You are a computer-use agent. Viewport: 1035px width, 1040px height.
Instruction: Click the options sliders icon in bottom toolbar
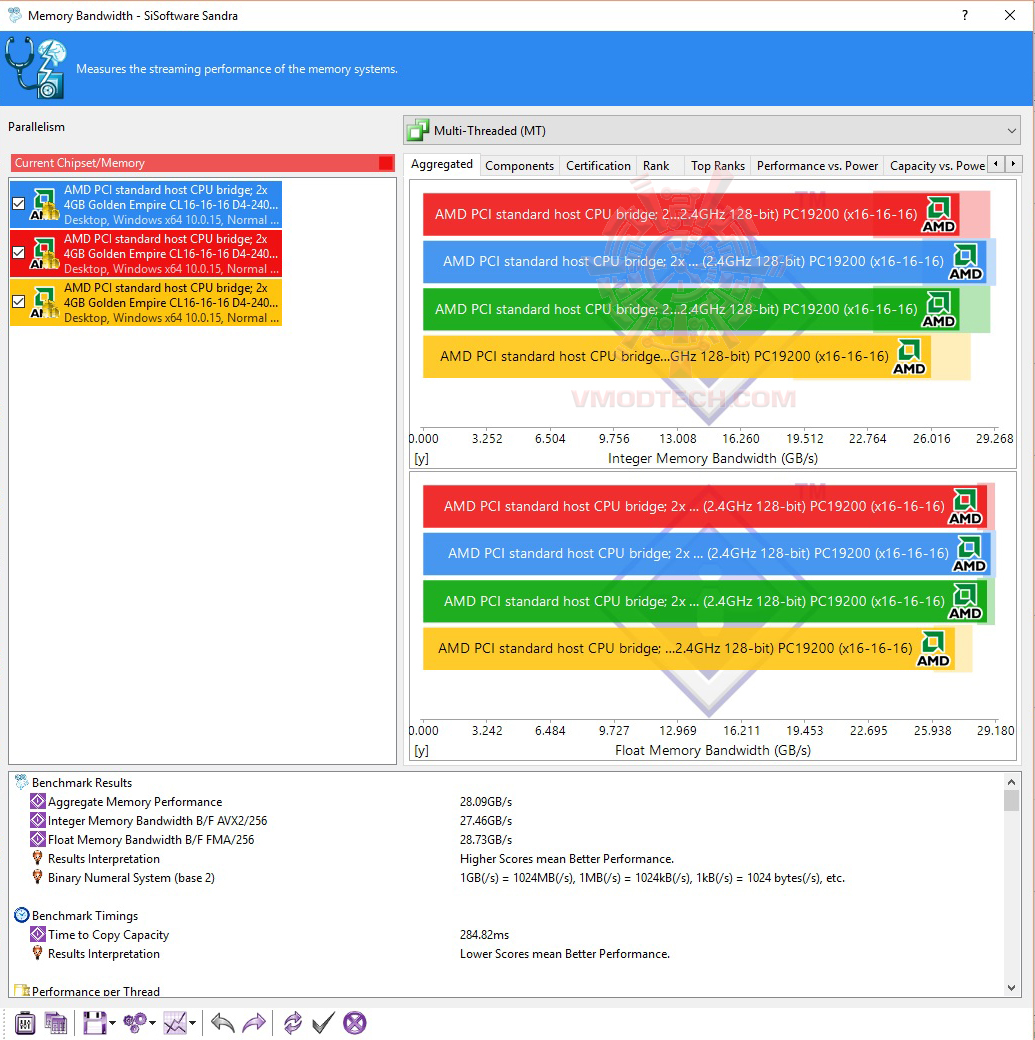pyautogui.click(x=25, y=1023)
